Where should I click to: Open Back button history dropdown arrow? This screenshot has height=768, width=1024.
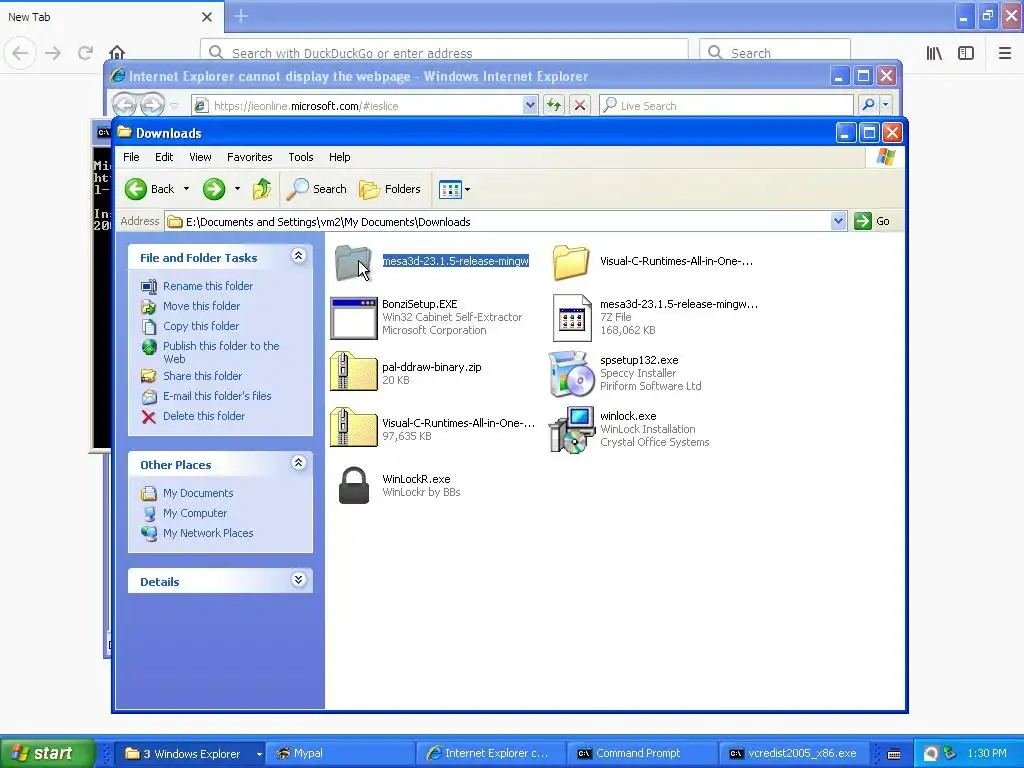pos(186,189)
